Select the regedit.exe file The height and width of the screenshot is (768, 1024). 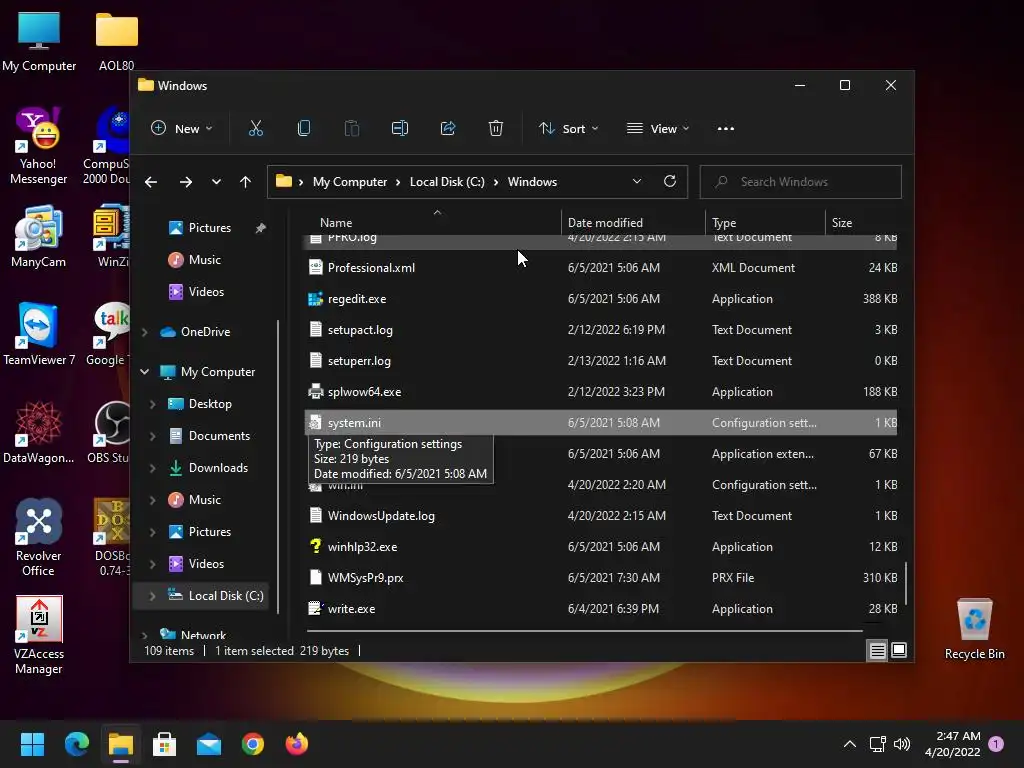click(601, 298)
